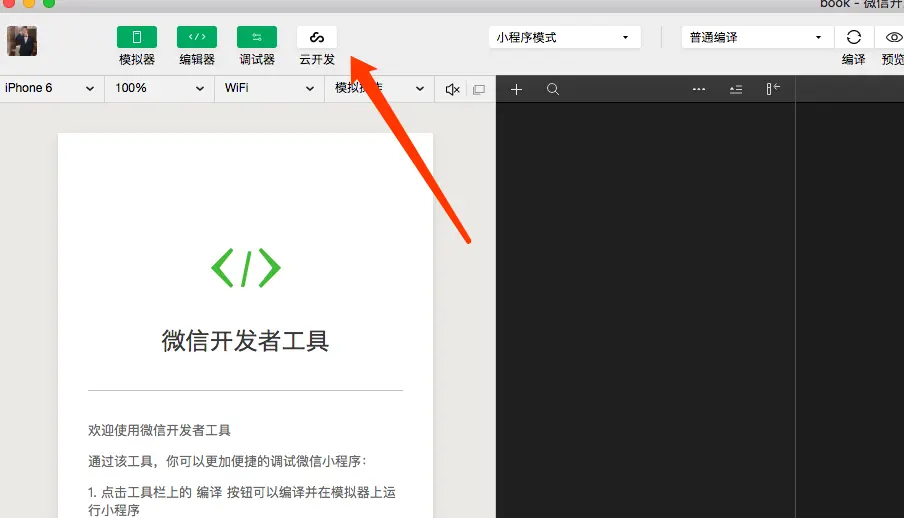Open the WiFi network dropdown
Screen dimensions: 904x518
(269, 88)
